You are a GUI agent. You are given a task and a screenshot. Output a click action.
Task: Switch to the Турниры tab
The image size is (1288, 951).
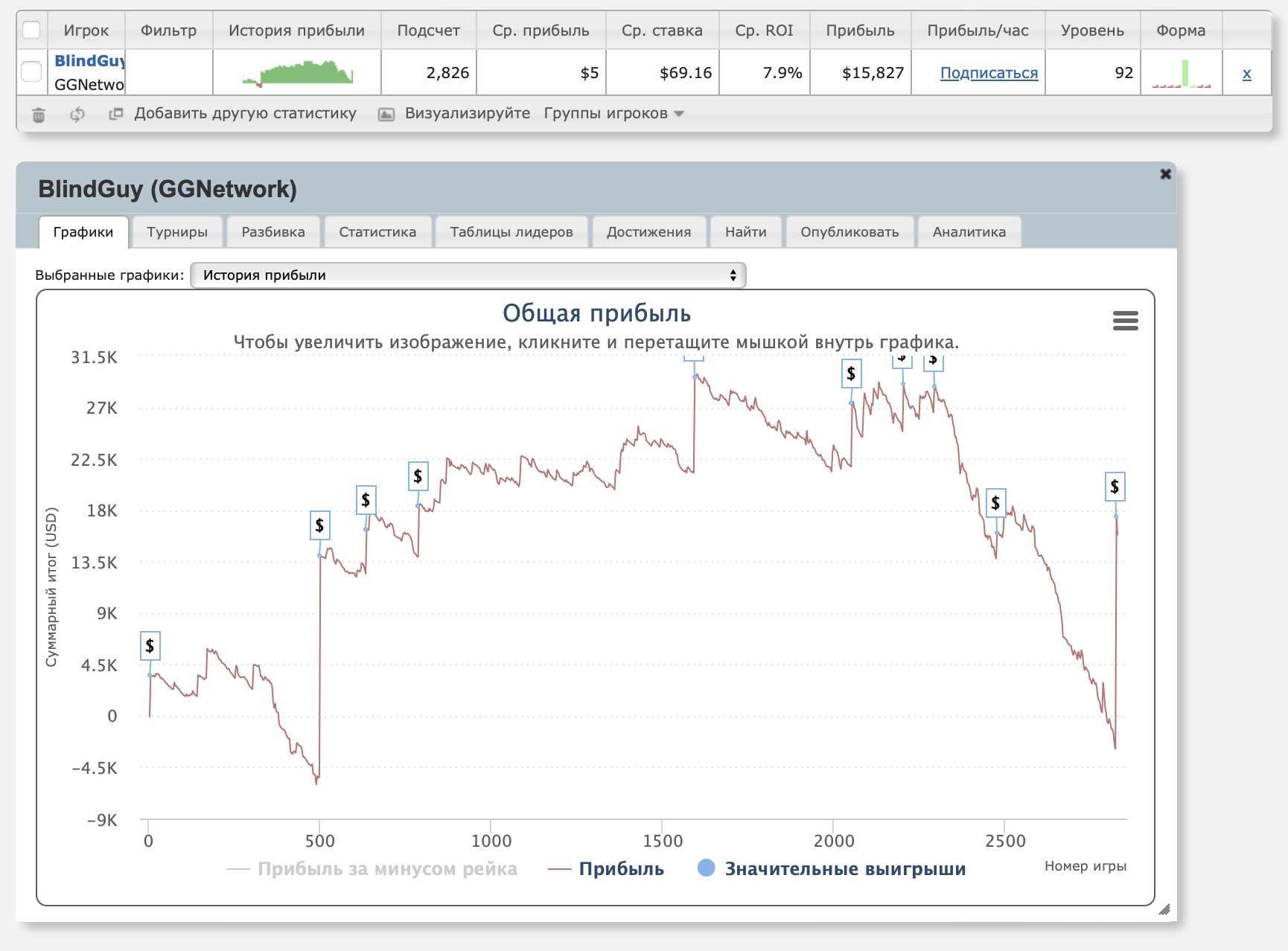pos(177,232)
